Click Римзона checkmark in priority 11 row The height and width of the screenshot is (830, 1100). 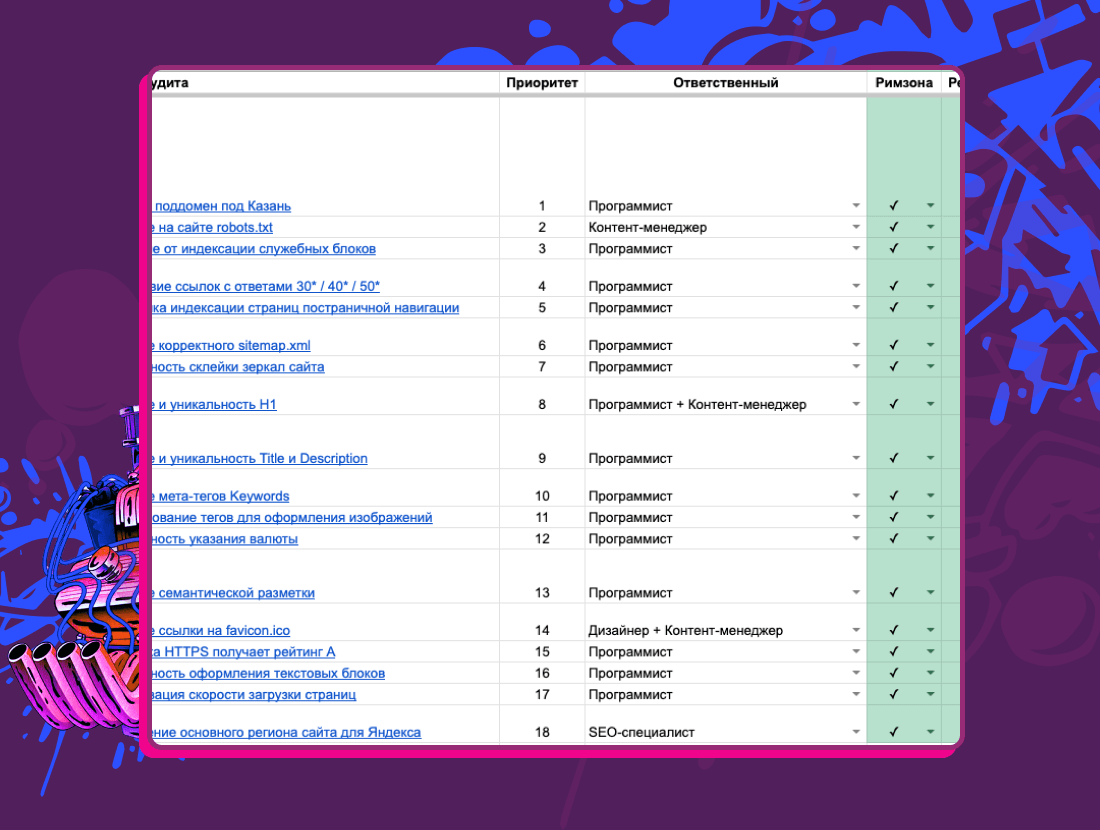[894, 517]
